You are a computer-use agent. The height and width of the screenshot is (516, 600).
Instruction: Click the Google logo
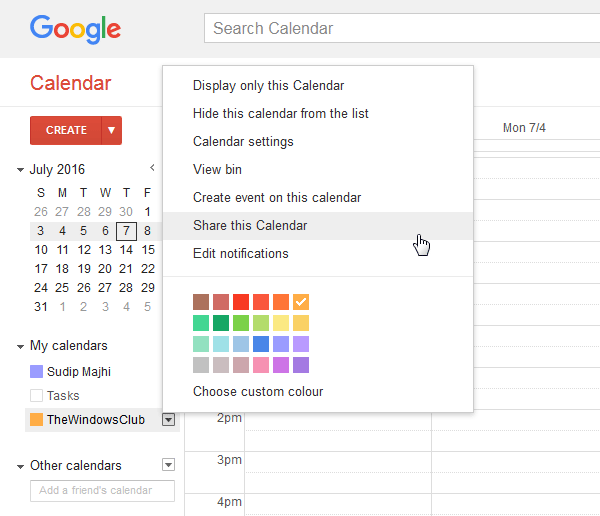(x=75, y=29)
